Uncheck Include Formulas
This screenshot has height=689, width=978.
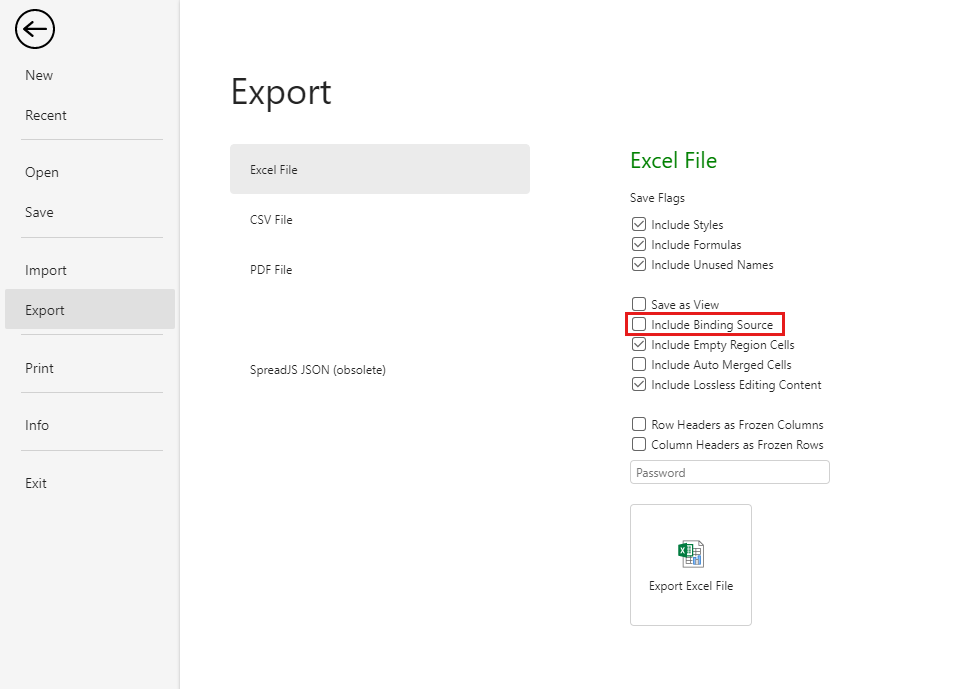coord(639,244)
